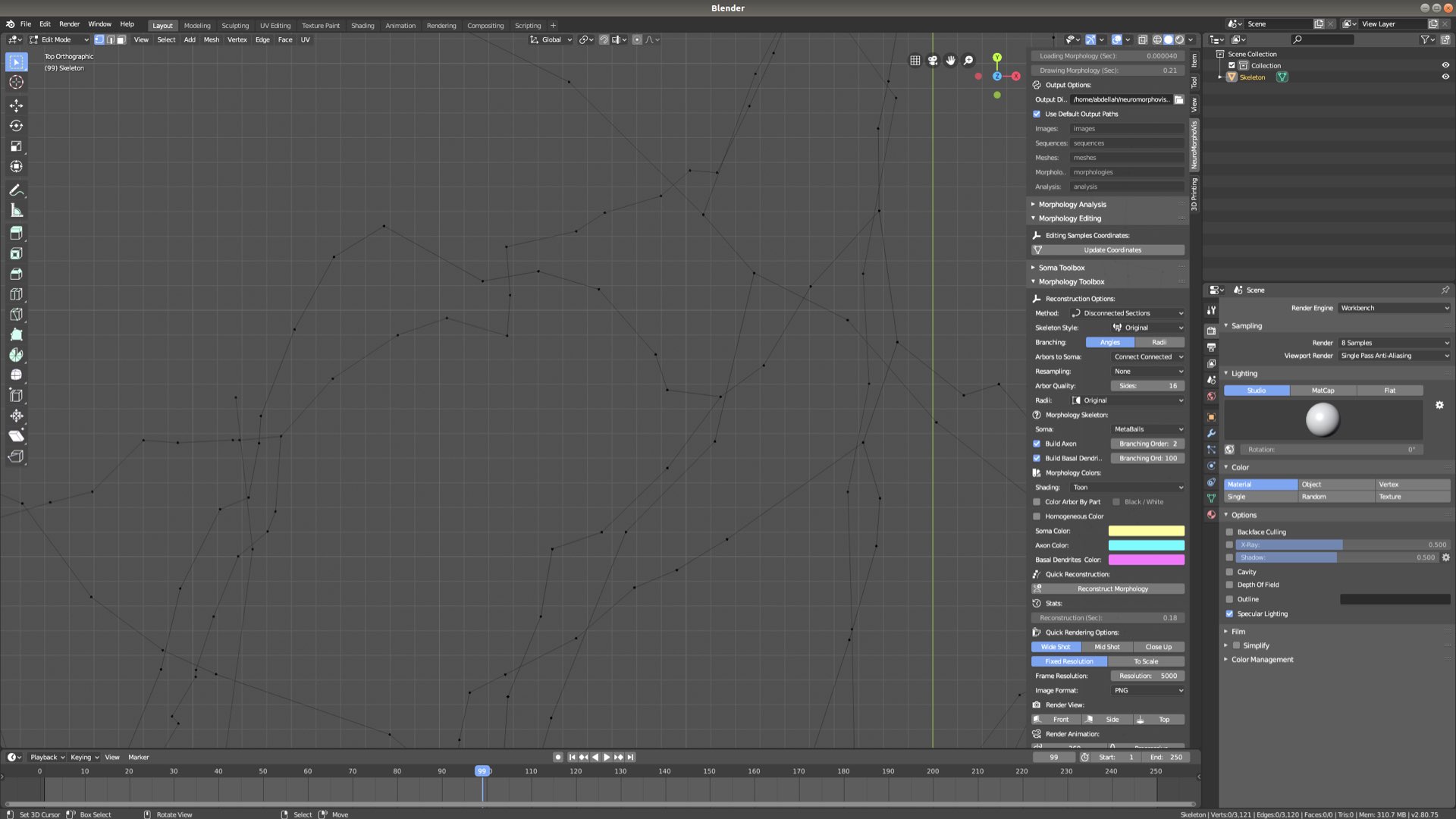Disable the Build Axon checkbox

point(1037,444)
